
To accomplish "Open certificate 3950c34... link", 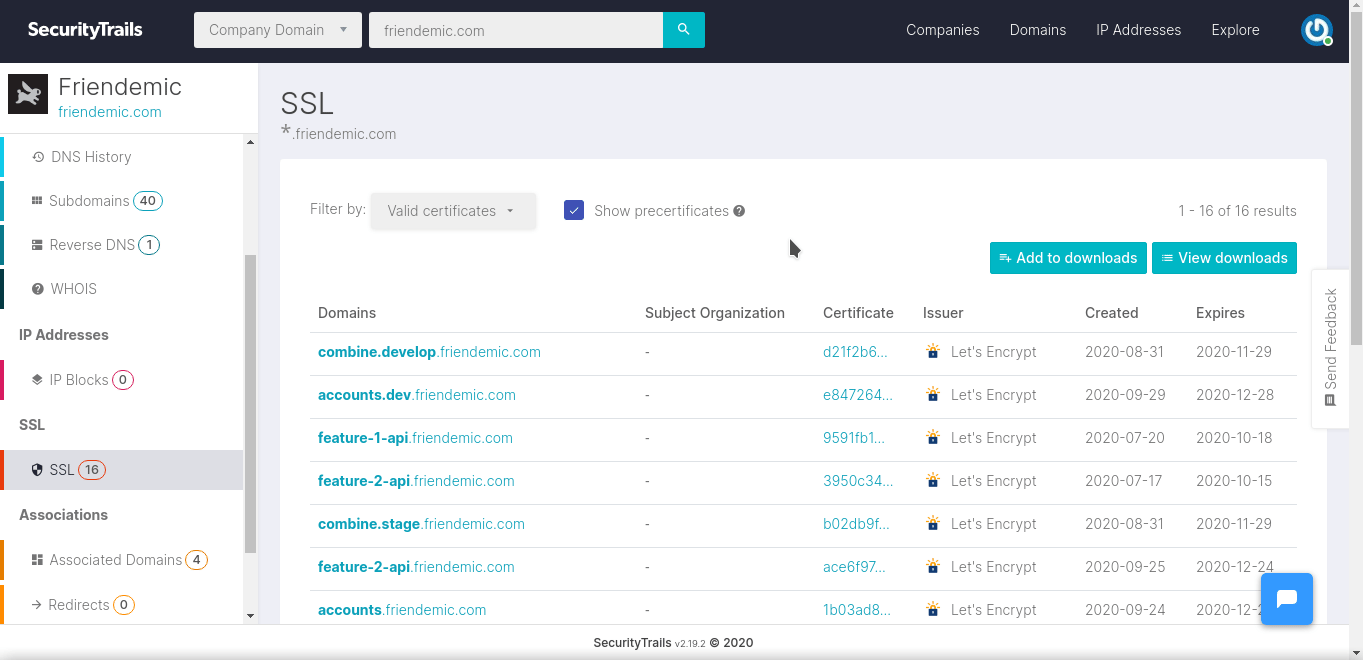I will pos(858,481).
